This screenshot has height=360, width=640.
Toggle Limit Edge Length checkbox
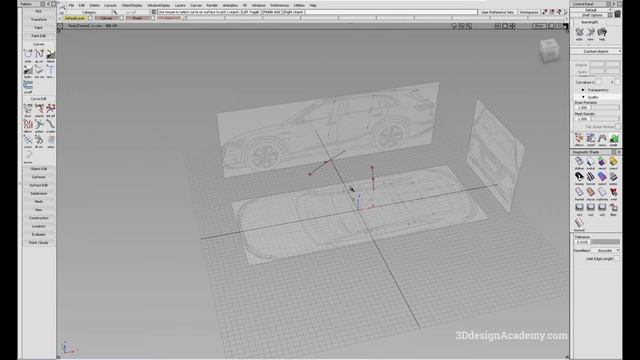point(617,259)
